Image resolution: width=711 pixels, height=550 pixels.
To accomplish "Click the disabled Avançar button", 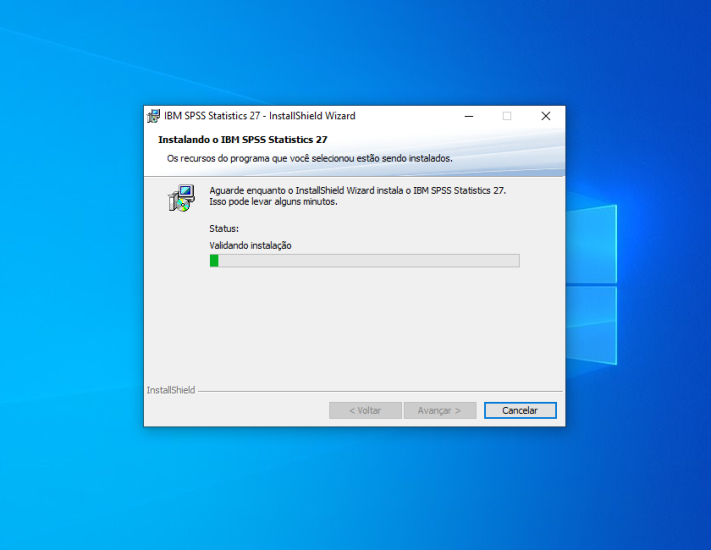I will [439, 410].
